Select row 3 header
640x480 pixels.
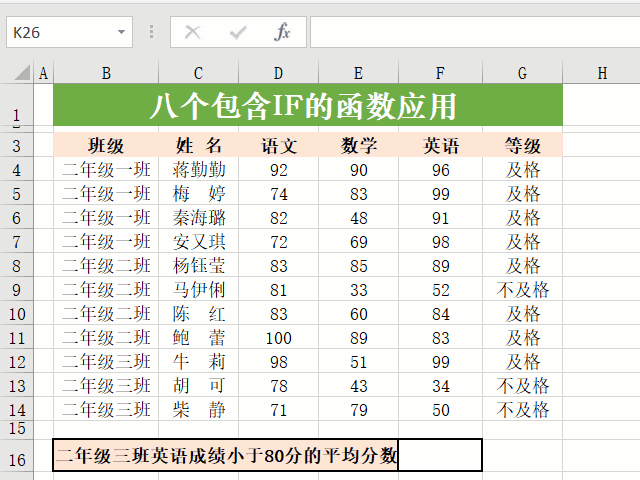pyautogui.click(x=16, y=145)
